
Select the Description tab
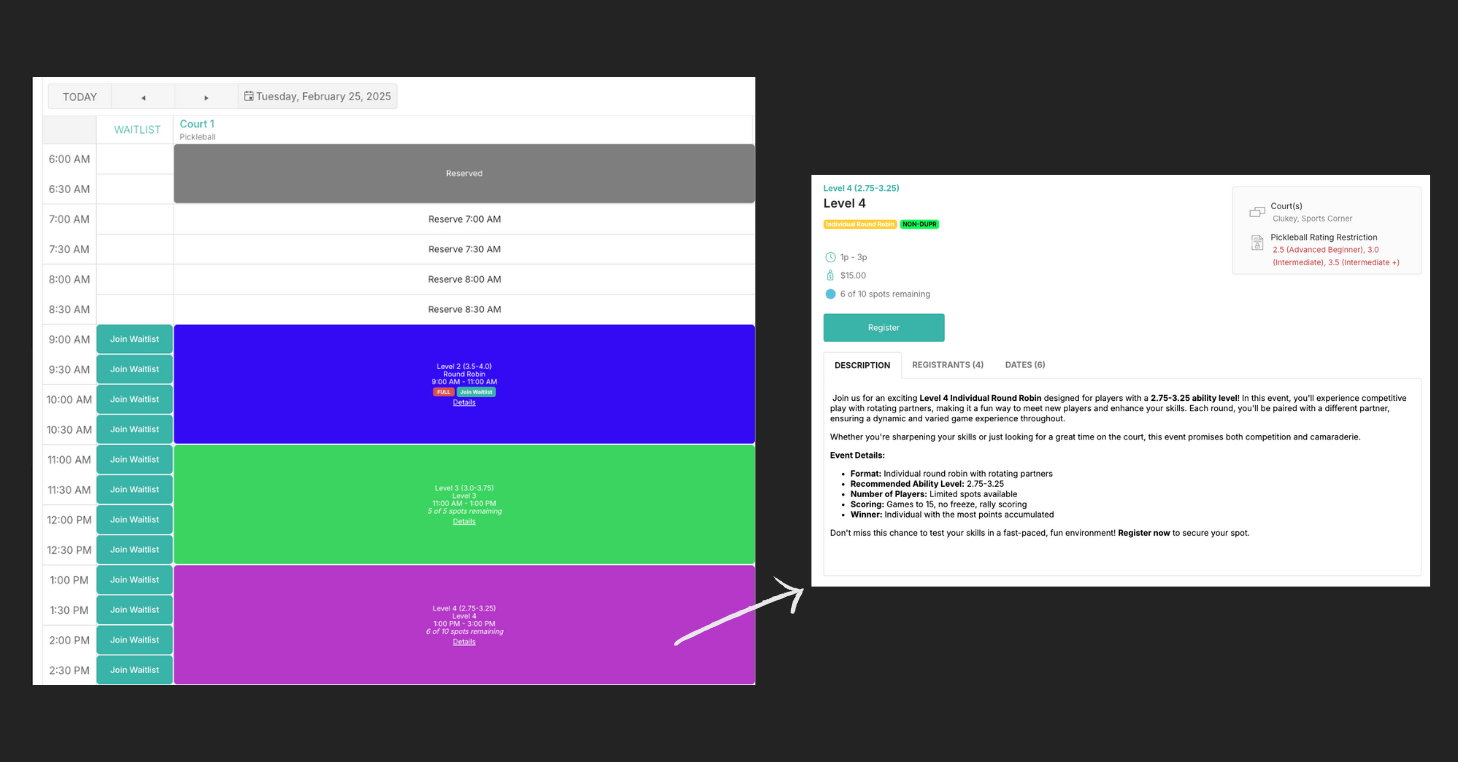(x=862, y=366)
